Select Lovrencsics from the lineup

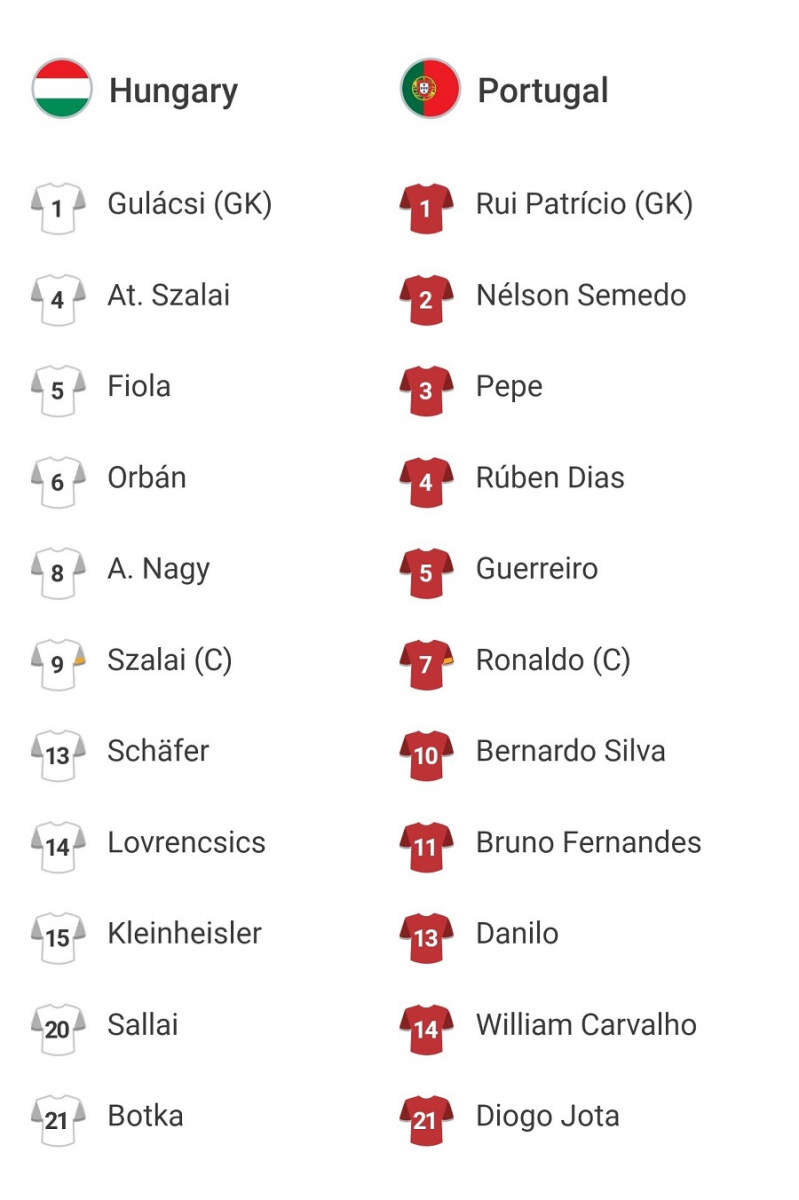(x=186, y=842)
